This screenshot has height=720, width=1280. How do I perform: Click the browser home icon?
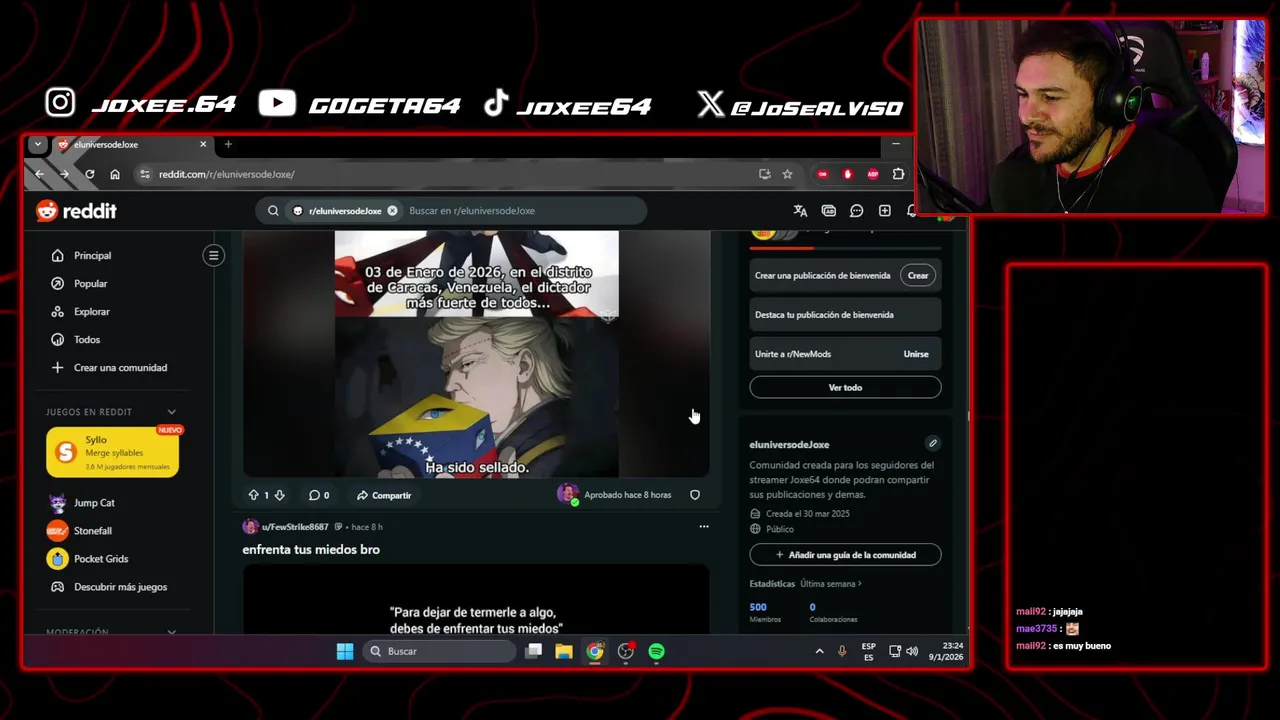coord(115,174)
